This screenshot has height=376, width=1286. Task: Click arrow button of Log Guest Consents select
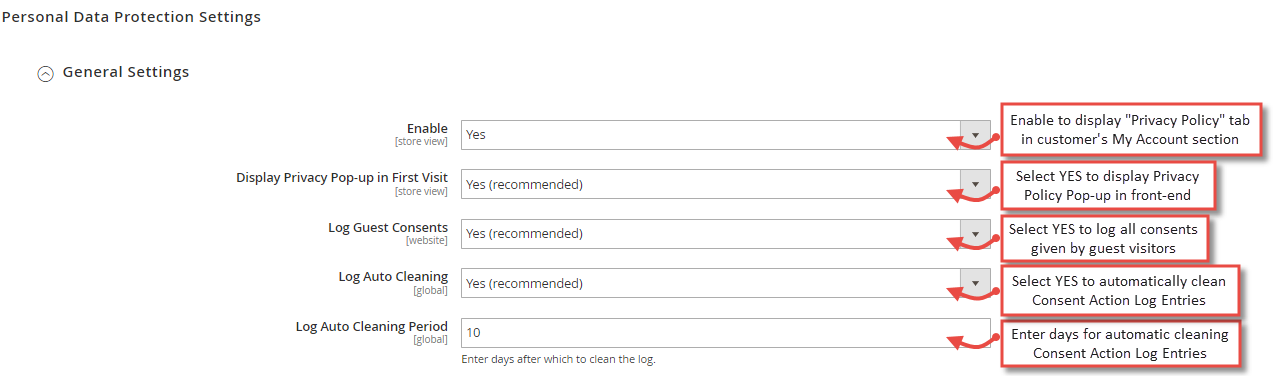pyautogui.click(x=975, y=233)
